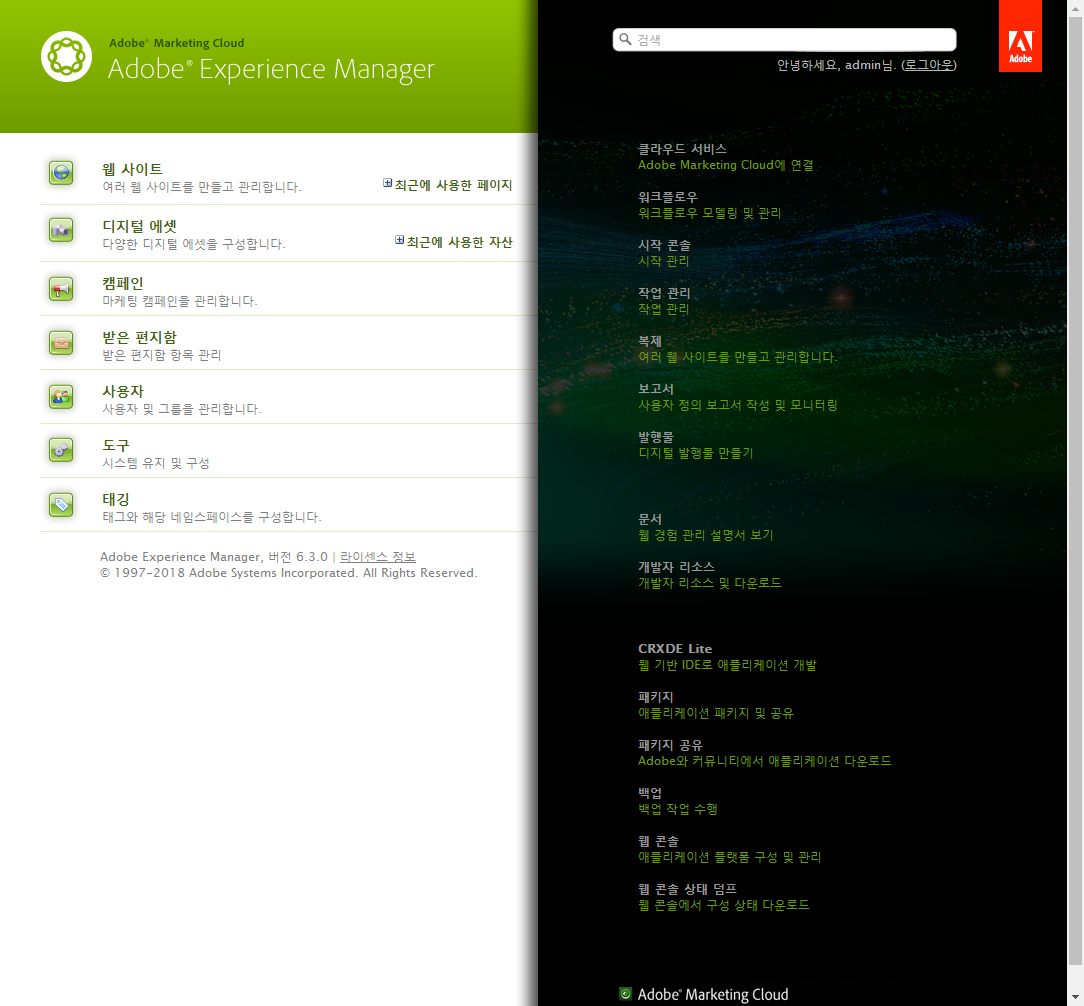Viewport: 1084px width, 1006px height.
Task: Open the 사용자 heading link
Action: [x=122, y=391]
